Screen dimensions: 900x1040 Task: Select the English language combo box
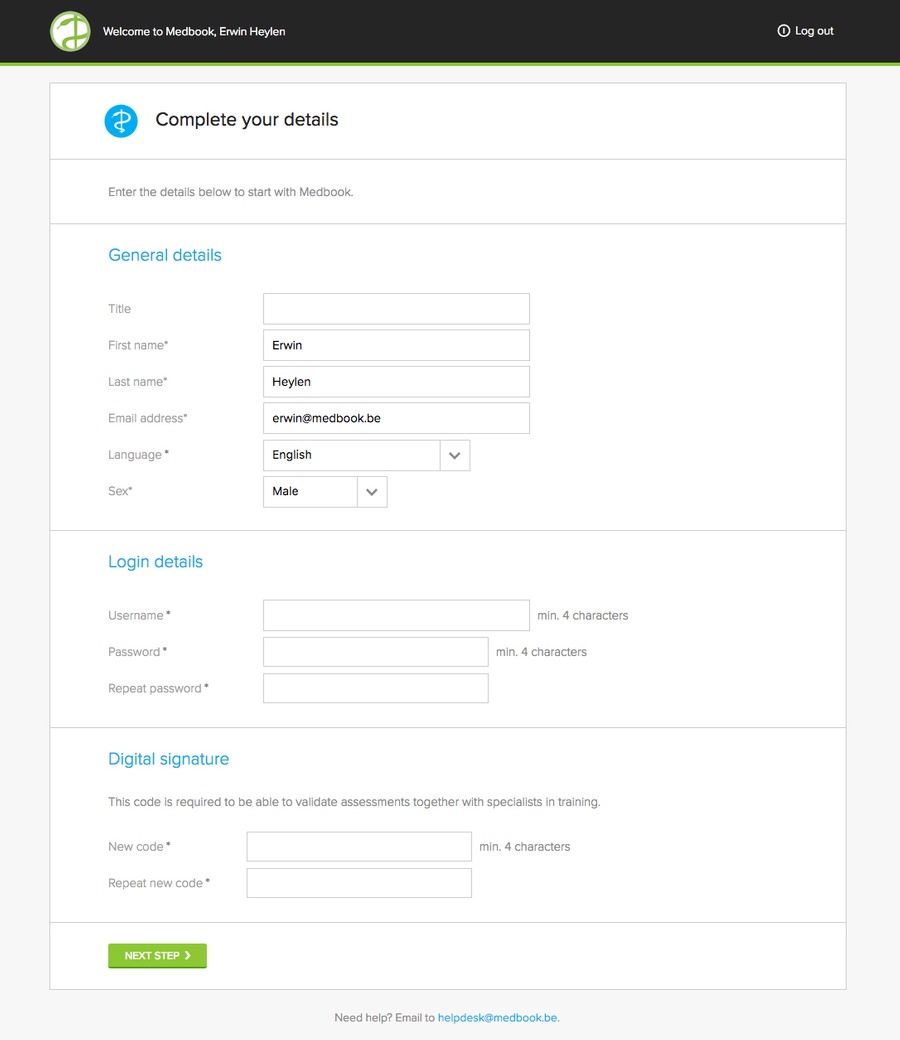366,455
